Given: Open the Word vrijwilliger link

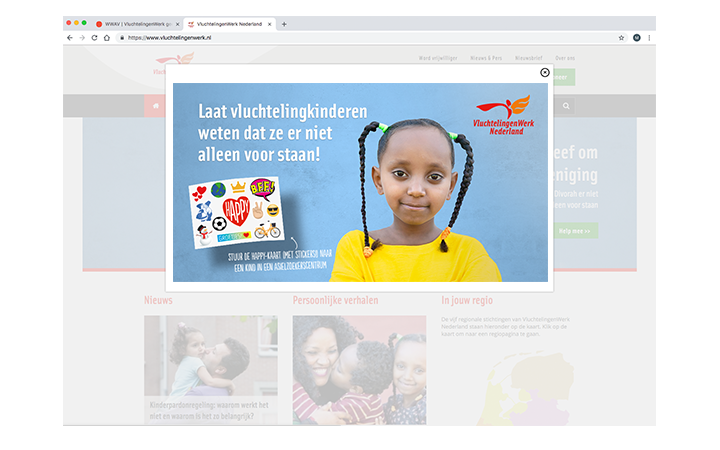Looking at the screenshot, I should 438,58.
